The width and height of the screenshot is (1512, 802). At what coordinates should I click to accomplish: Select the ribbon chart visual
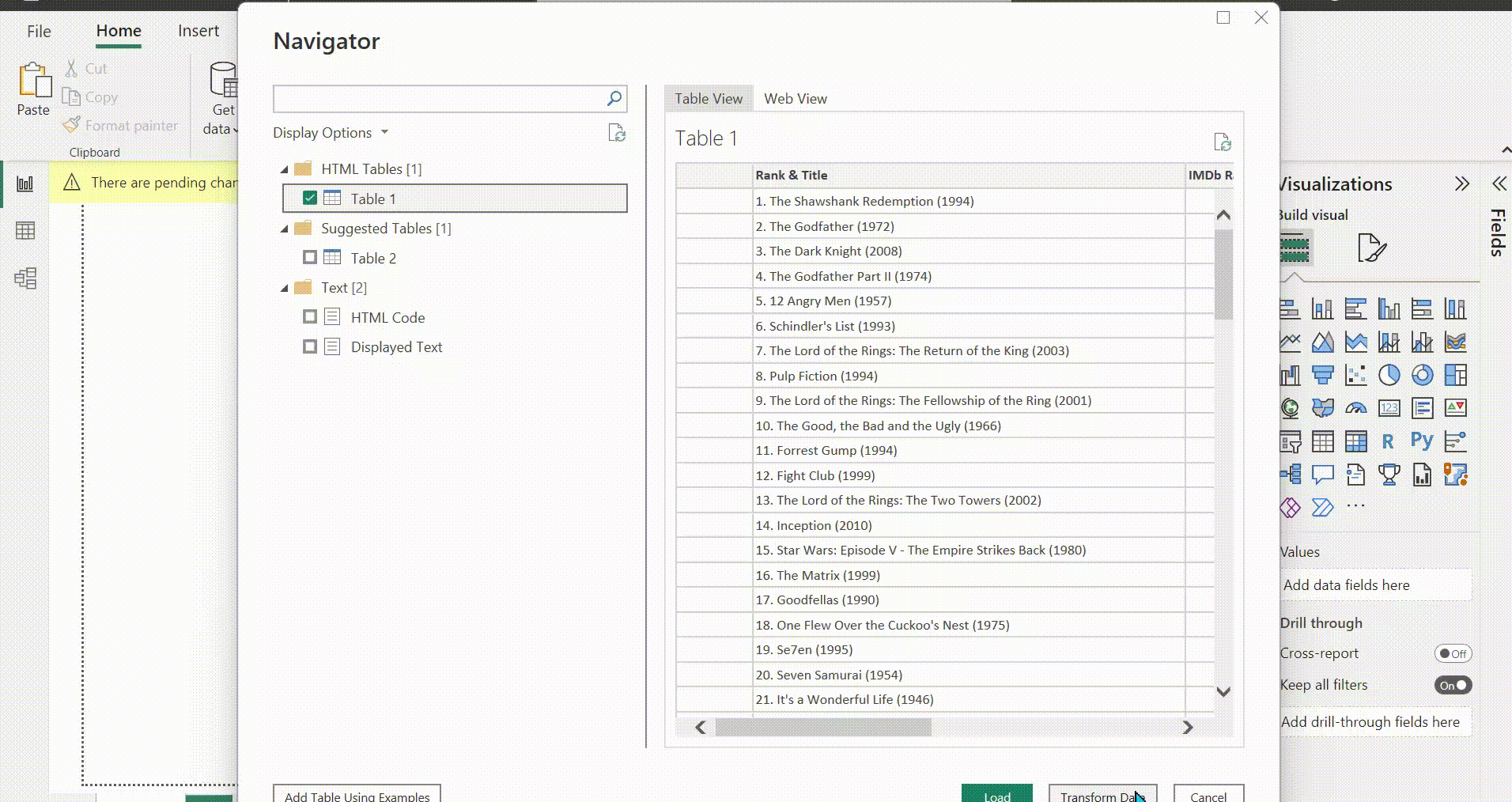[x=1455, y=342]
